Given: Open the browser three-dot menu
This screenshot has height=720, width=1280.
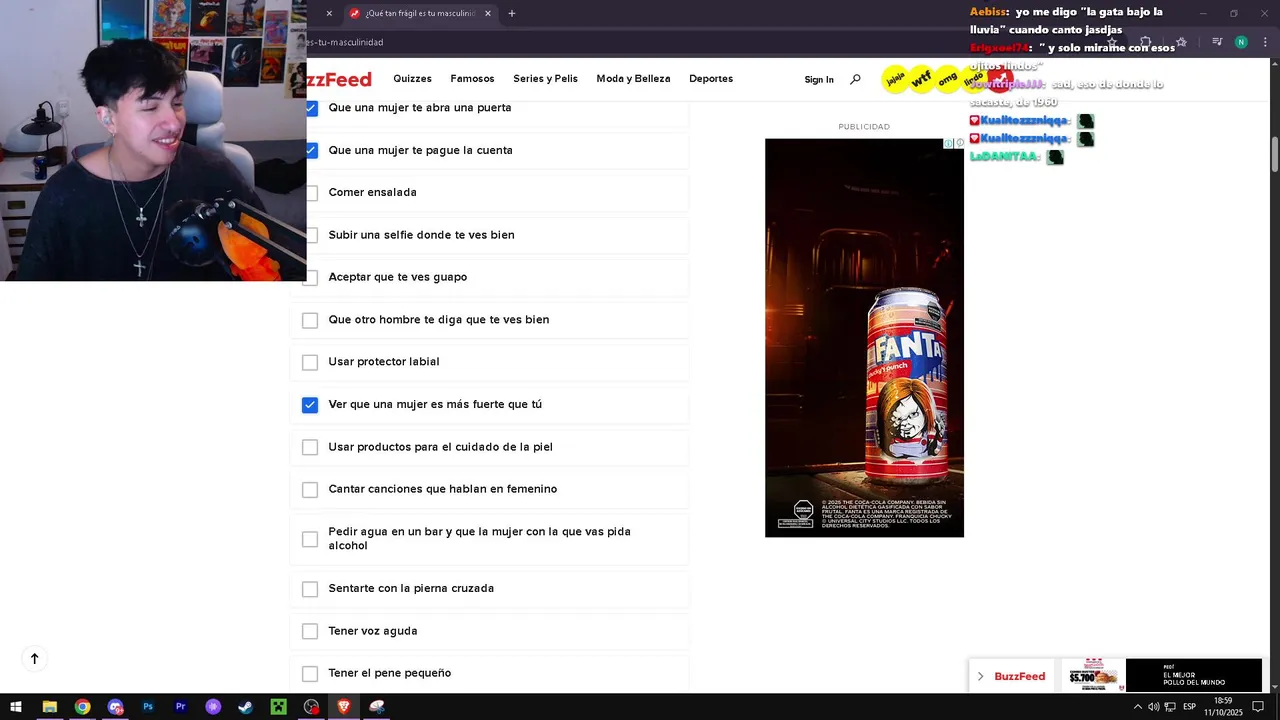Looking at the screenshot, I should [1265, 42].
